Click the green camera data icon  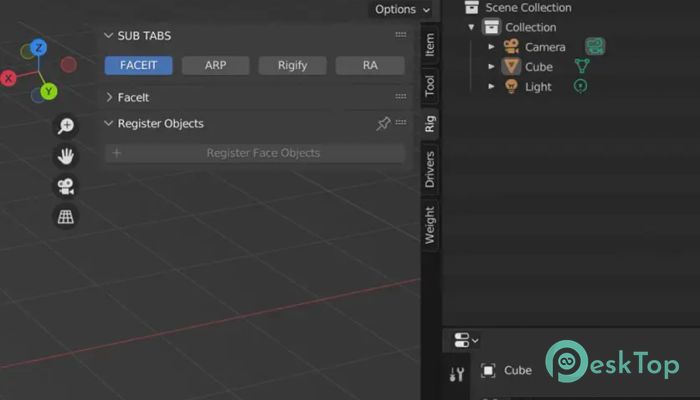pos(595,46)
